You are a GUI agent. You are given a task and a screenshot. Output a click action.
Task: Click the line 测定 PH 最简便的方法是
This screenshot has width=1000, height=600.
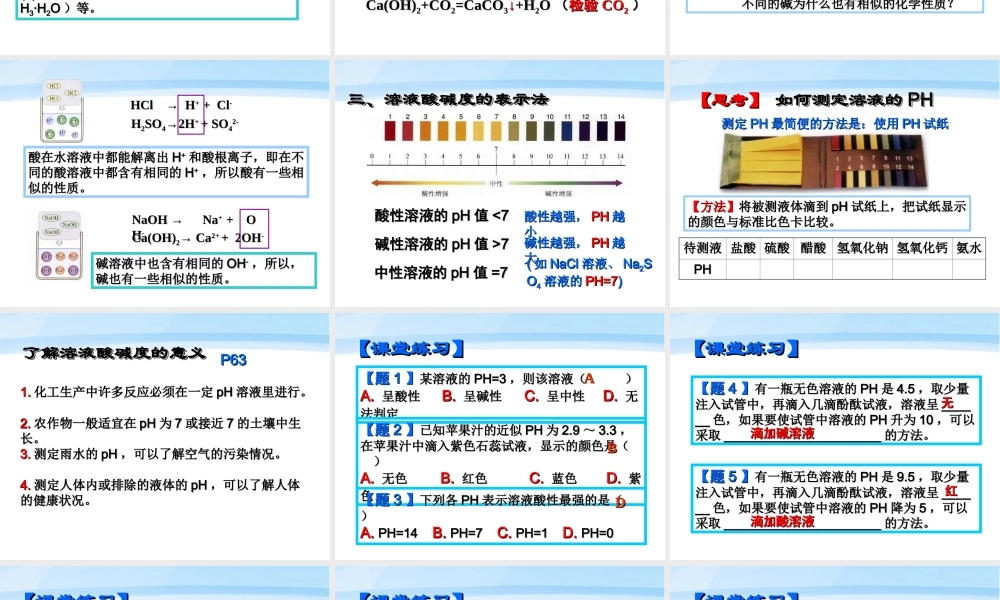coord(835,124)
